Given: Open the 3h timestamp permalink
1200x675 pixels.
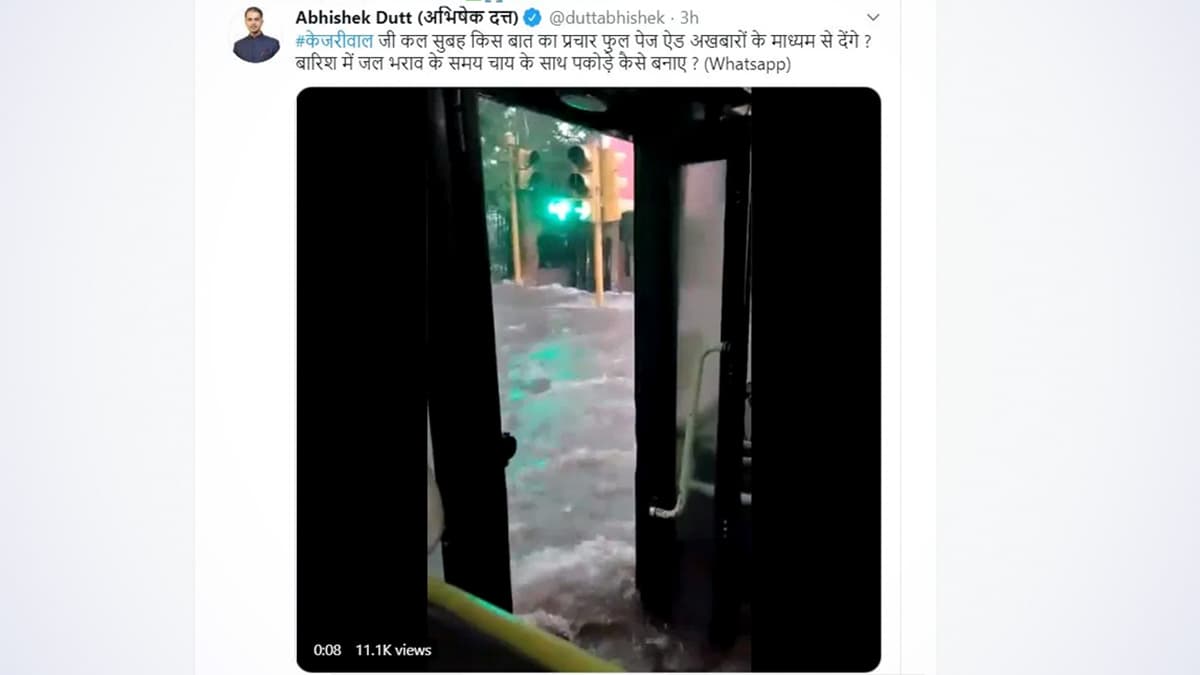Looking at the screenshot, I should pos(689,17).
